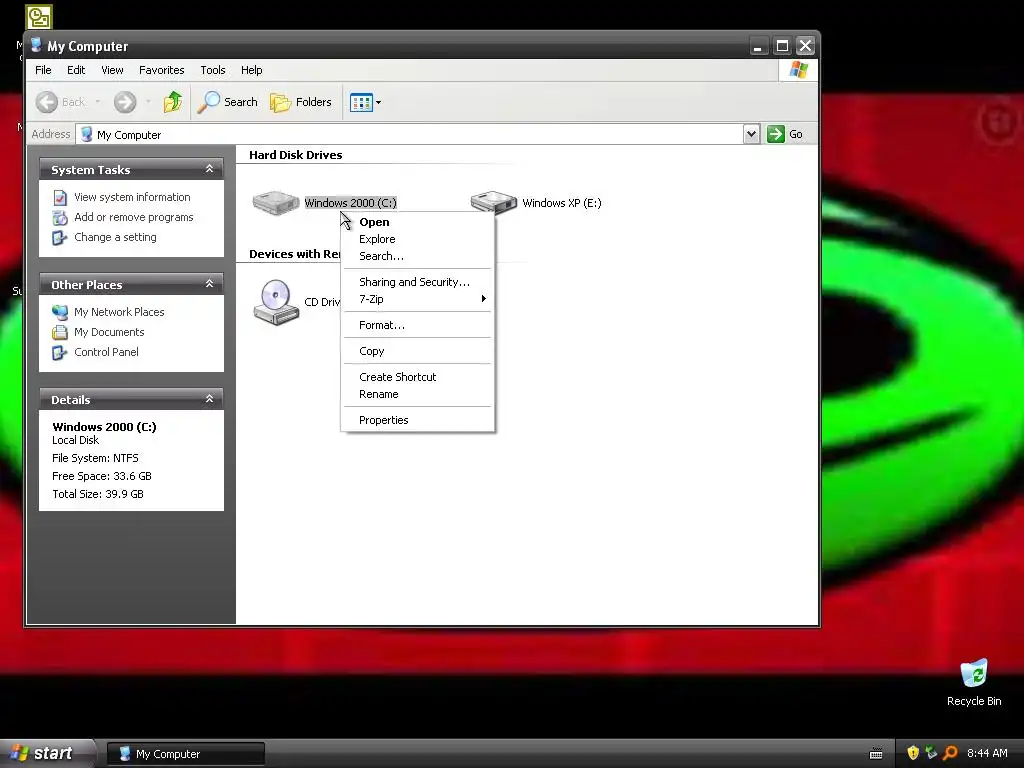Open the Back history dropdown arrow

point(98,102)
